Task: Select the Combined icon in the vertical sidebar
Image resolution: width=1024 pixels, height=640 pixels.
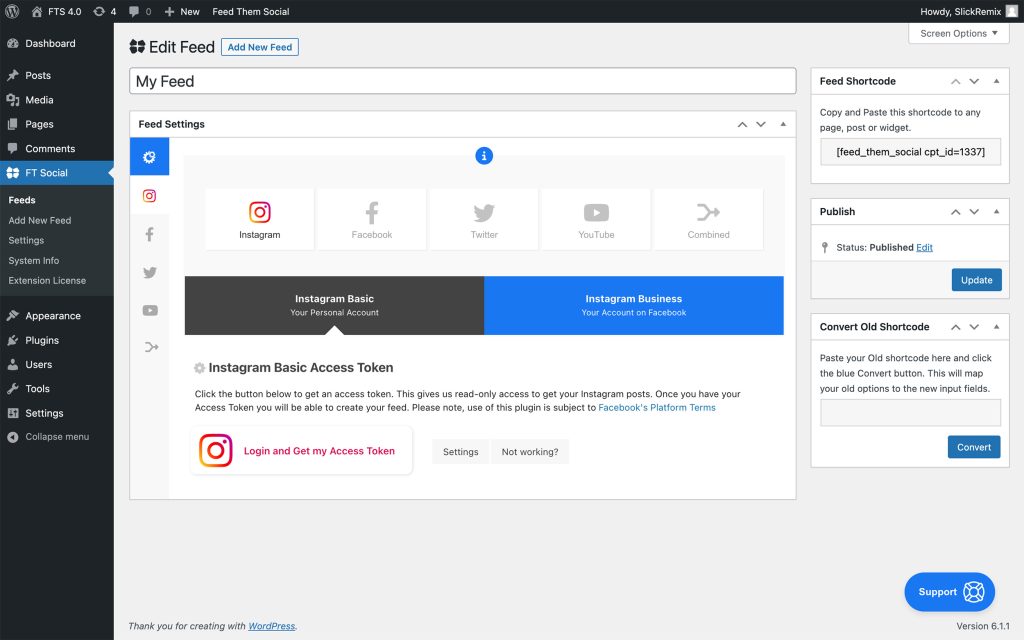Action: [x=151, y=347]
